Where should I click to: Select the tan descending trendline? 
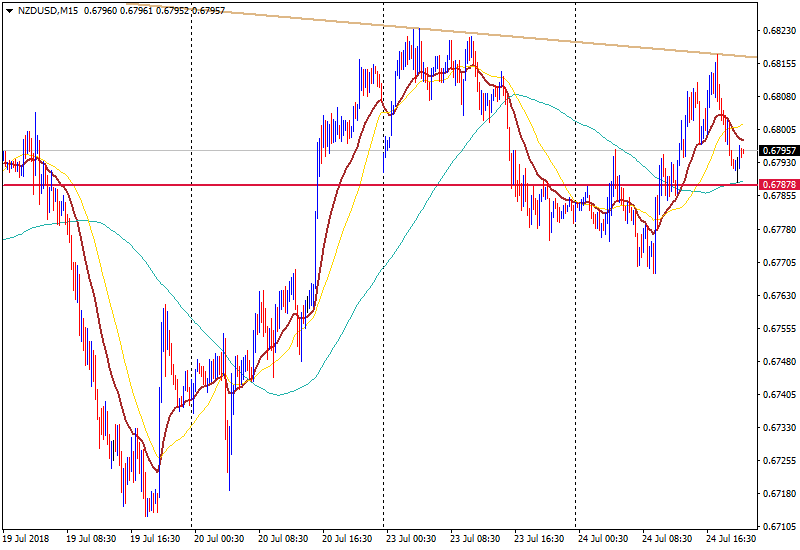[x=442, y=30]
